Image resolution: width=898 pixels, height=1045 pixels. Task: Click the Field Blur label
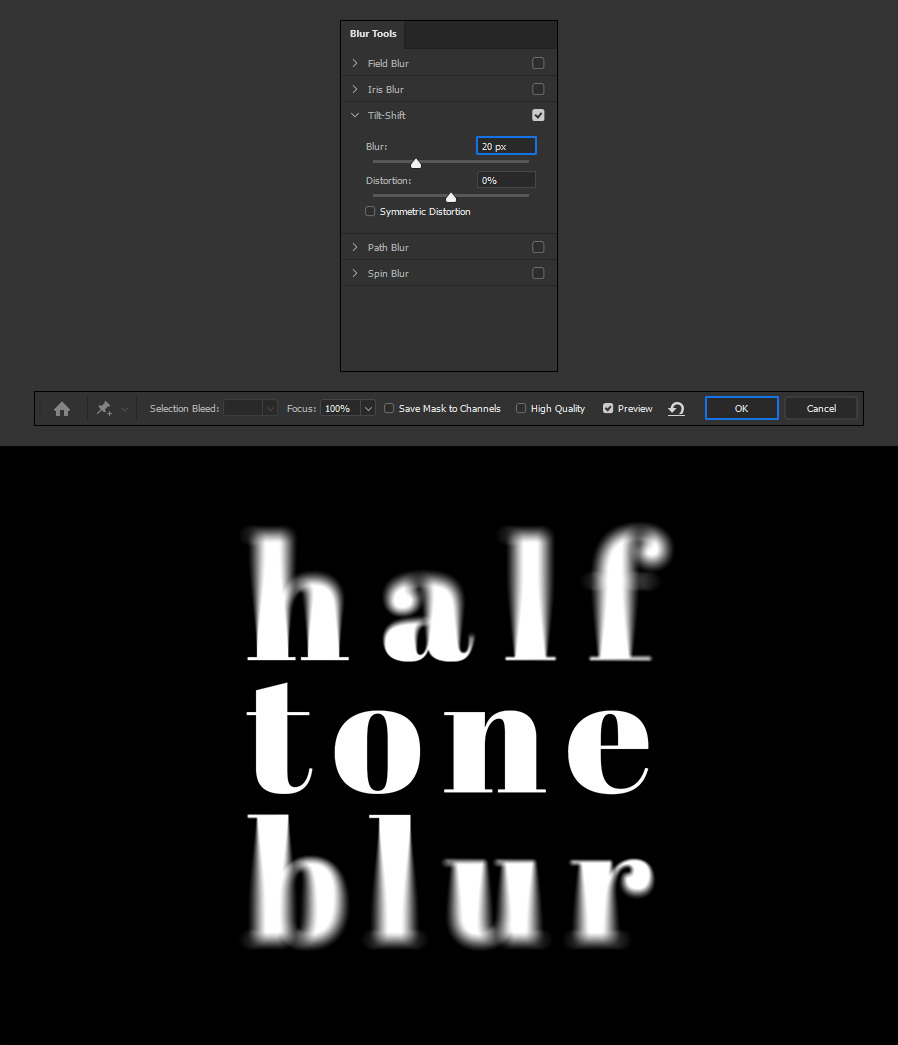tap(388, 63)
